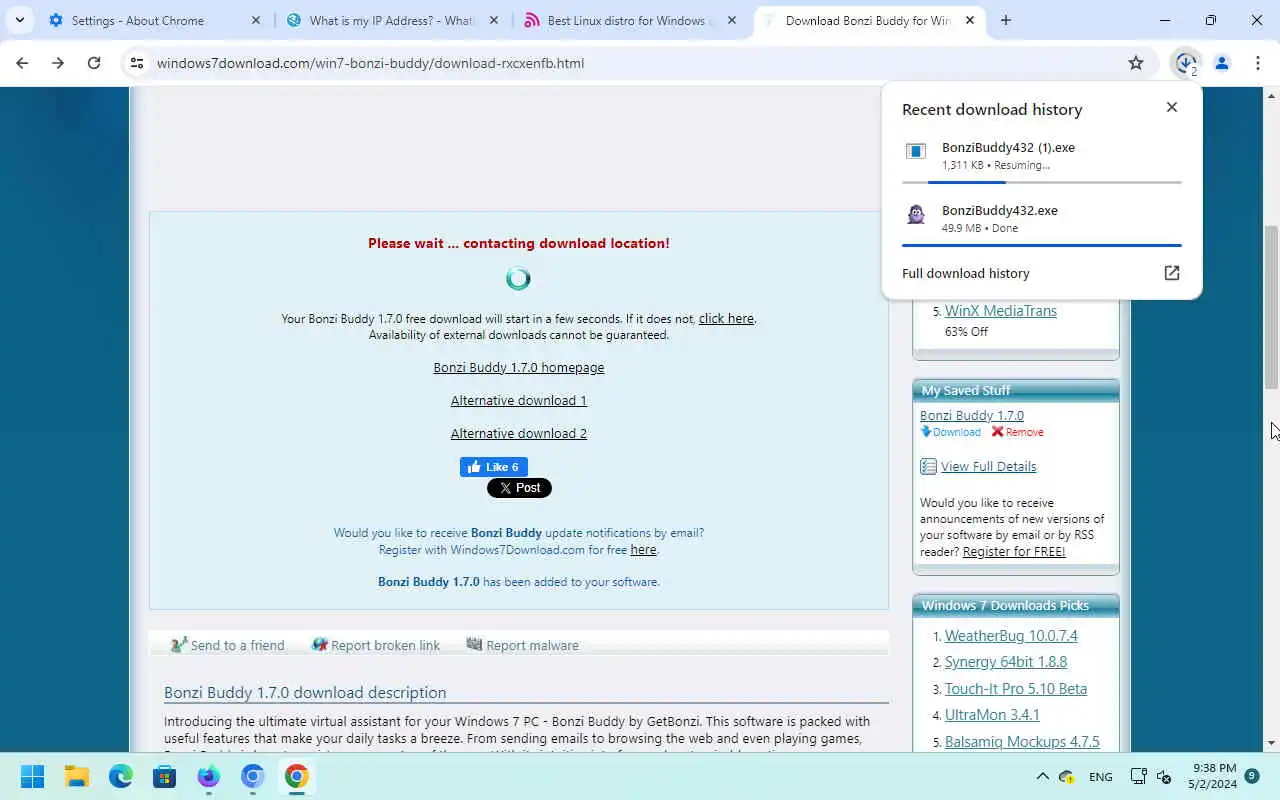Screen dimensions: 1280x800
Task: Open Synergy 64bit 1.8.8 link
Action: click(1006, 662)
